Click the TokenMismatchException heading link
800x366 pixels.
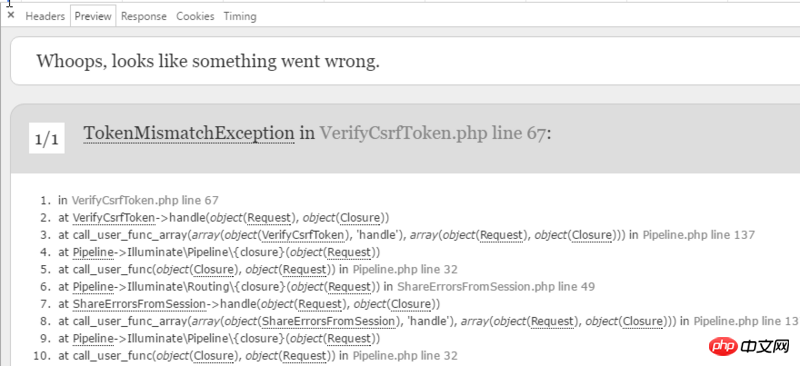click(x=189, y=133)
